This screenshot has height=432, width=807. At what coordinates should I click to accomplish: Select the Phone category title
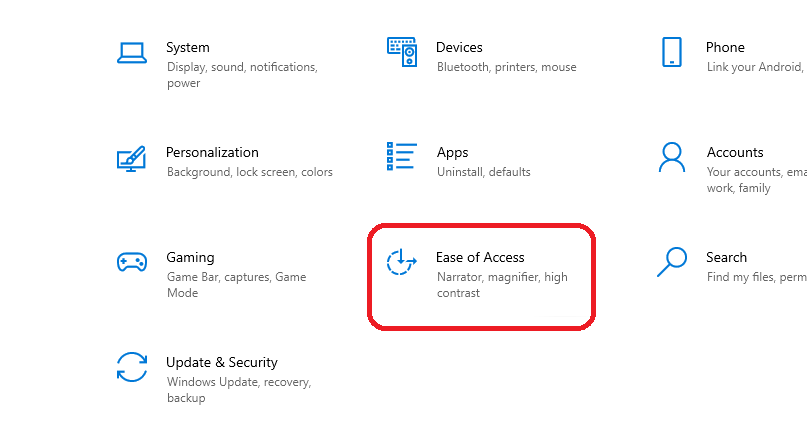coord(725,47)
